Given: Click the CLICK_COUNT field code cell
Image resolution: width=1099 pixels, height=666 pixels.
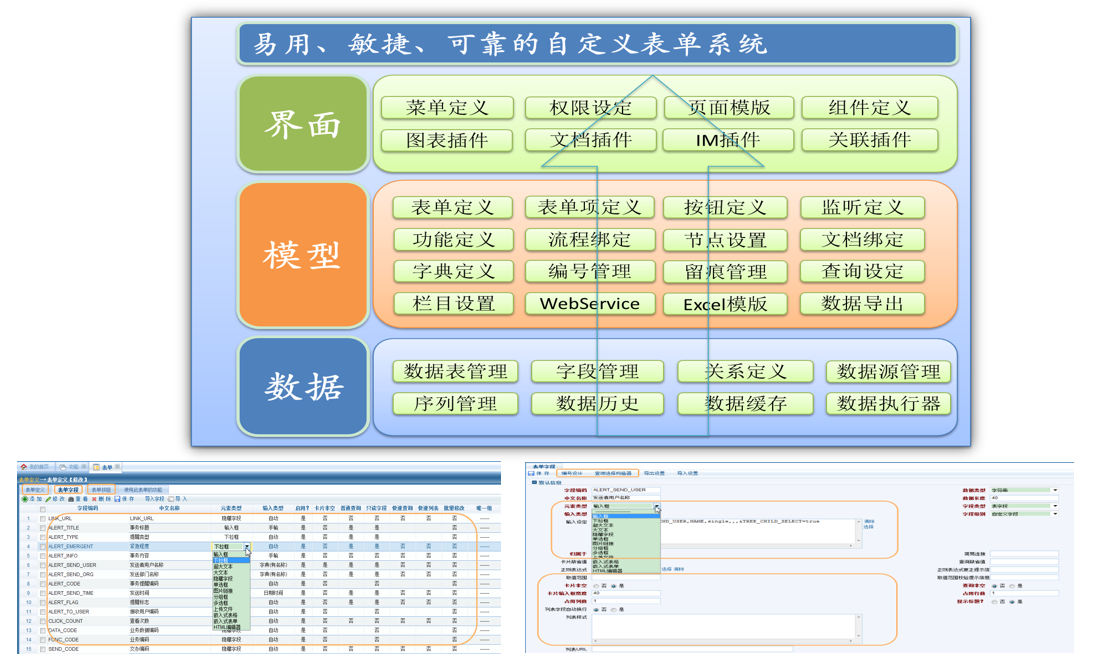Looking at the screenshot, I should 66,620.
